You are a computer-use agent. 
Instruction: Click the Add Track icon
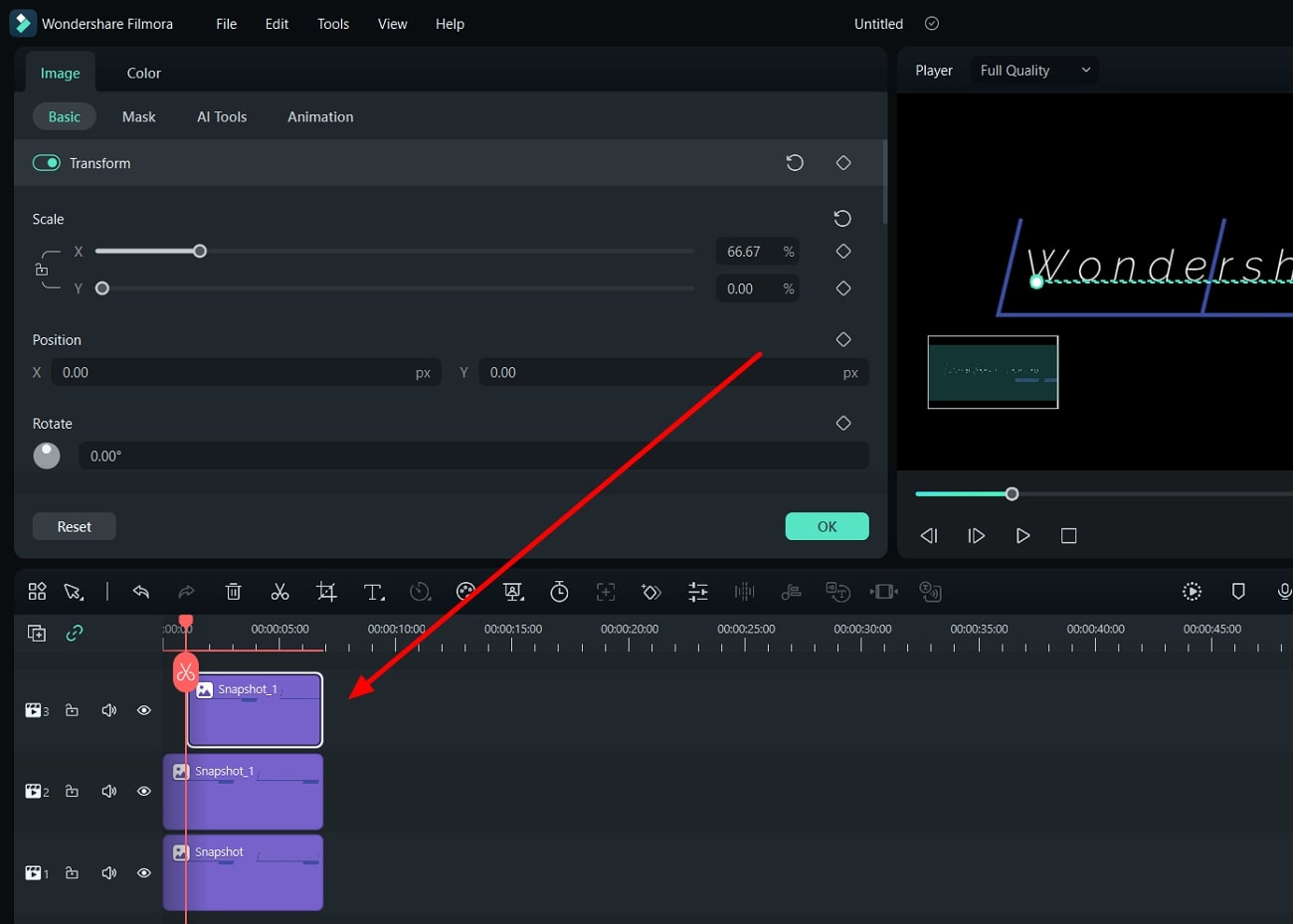coord(37,633)
